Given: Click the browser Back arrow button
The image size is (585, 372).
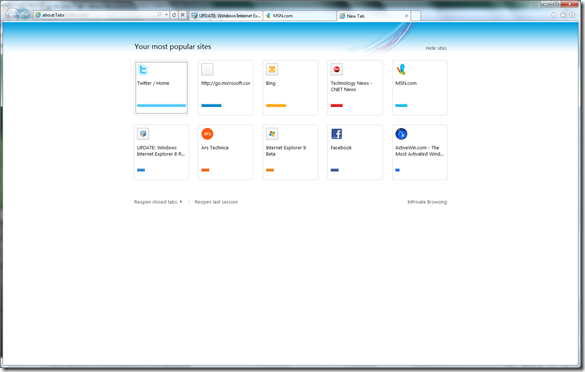Looking at the screenshot, I should click(13, 15).
